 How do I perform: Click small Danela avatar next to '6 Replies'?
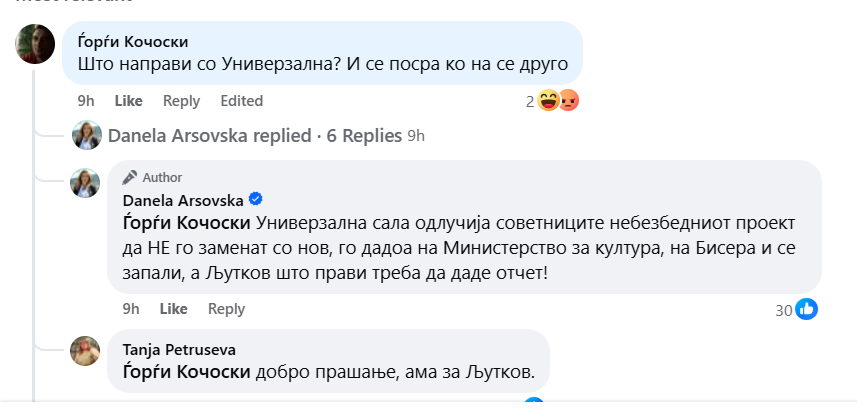[x=87, y=135]
